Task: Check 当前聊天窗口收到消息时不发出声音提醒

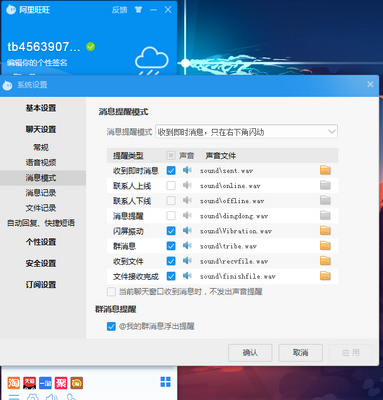Action: 111,292
